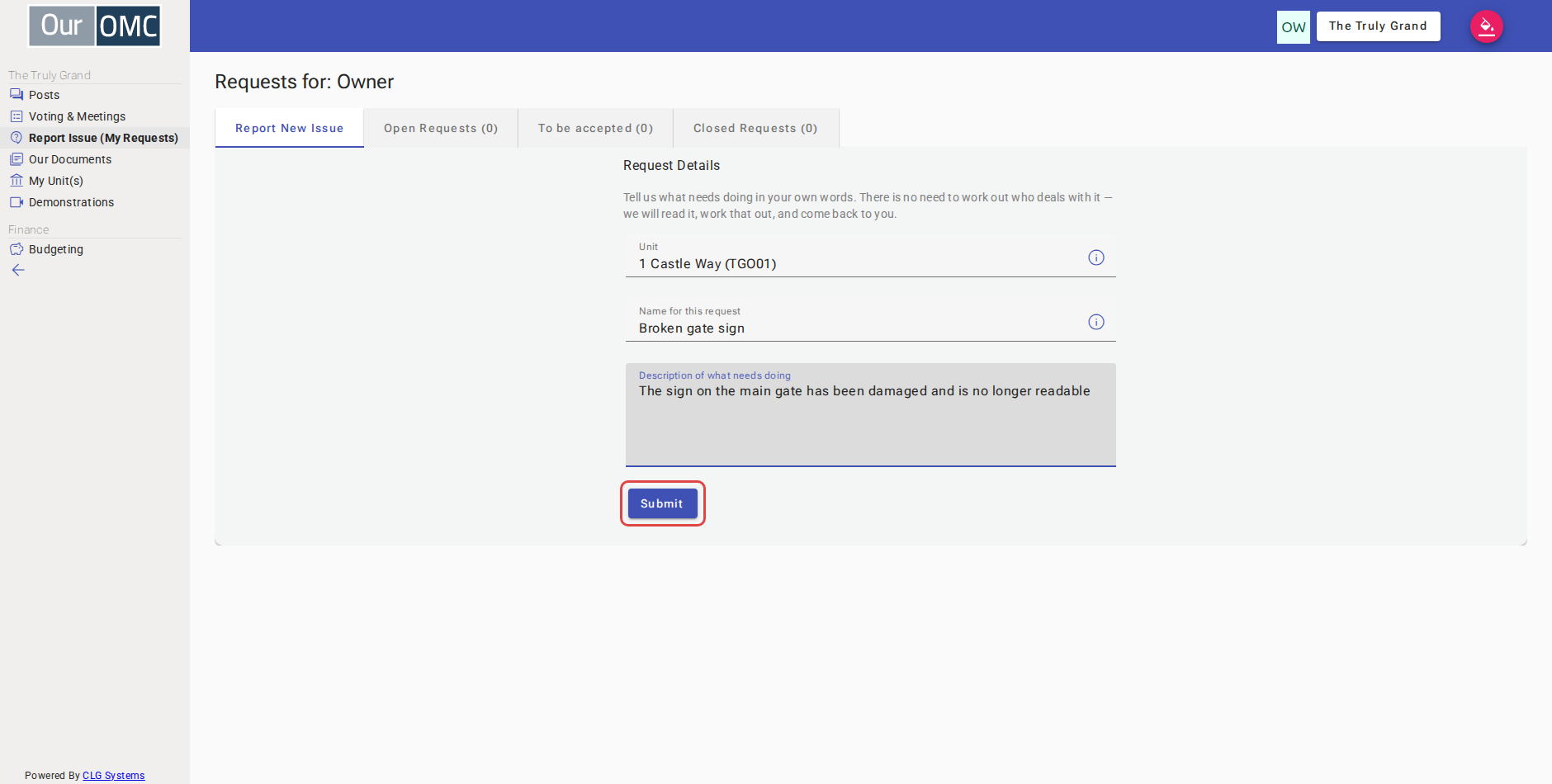Open the Open Requests (0) tab
Image resolution: width=1552 pixels, height=784 pixels.
pos(441,128)
